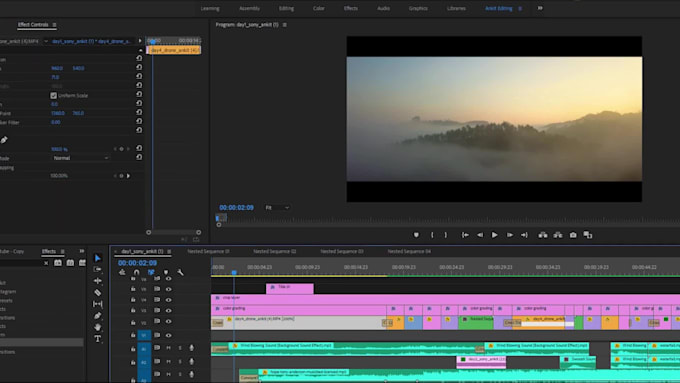
Task: Click the Program monitor scrub playhead
Action: pyautogui.click(x=218, y=218)
